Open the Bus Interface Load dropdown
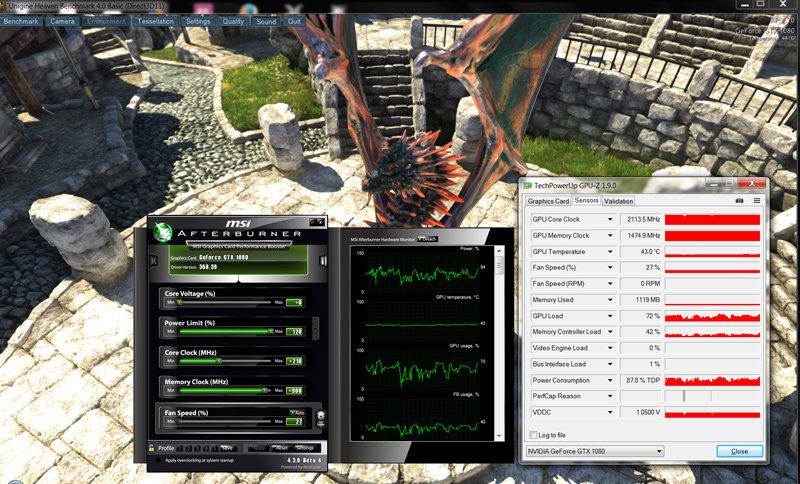 610,364
